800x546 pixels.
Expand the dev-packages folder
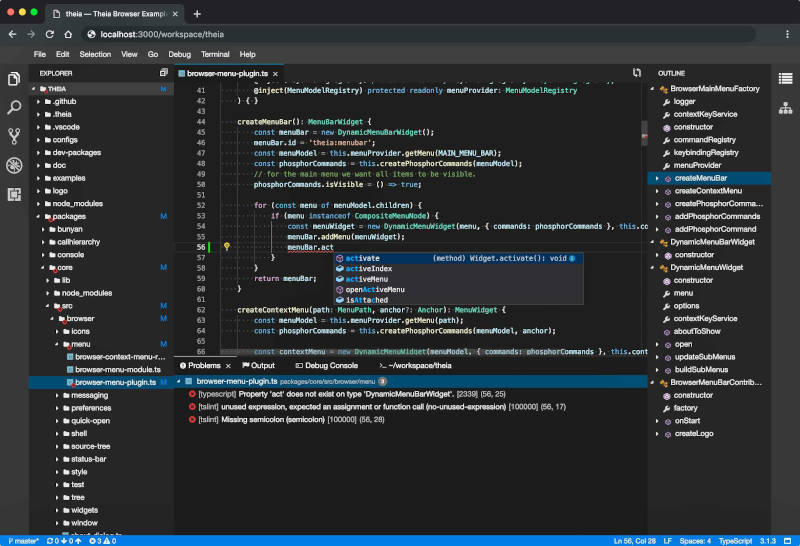click(x=38, y=153)
